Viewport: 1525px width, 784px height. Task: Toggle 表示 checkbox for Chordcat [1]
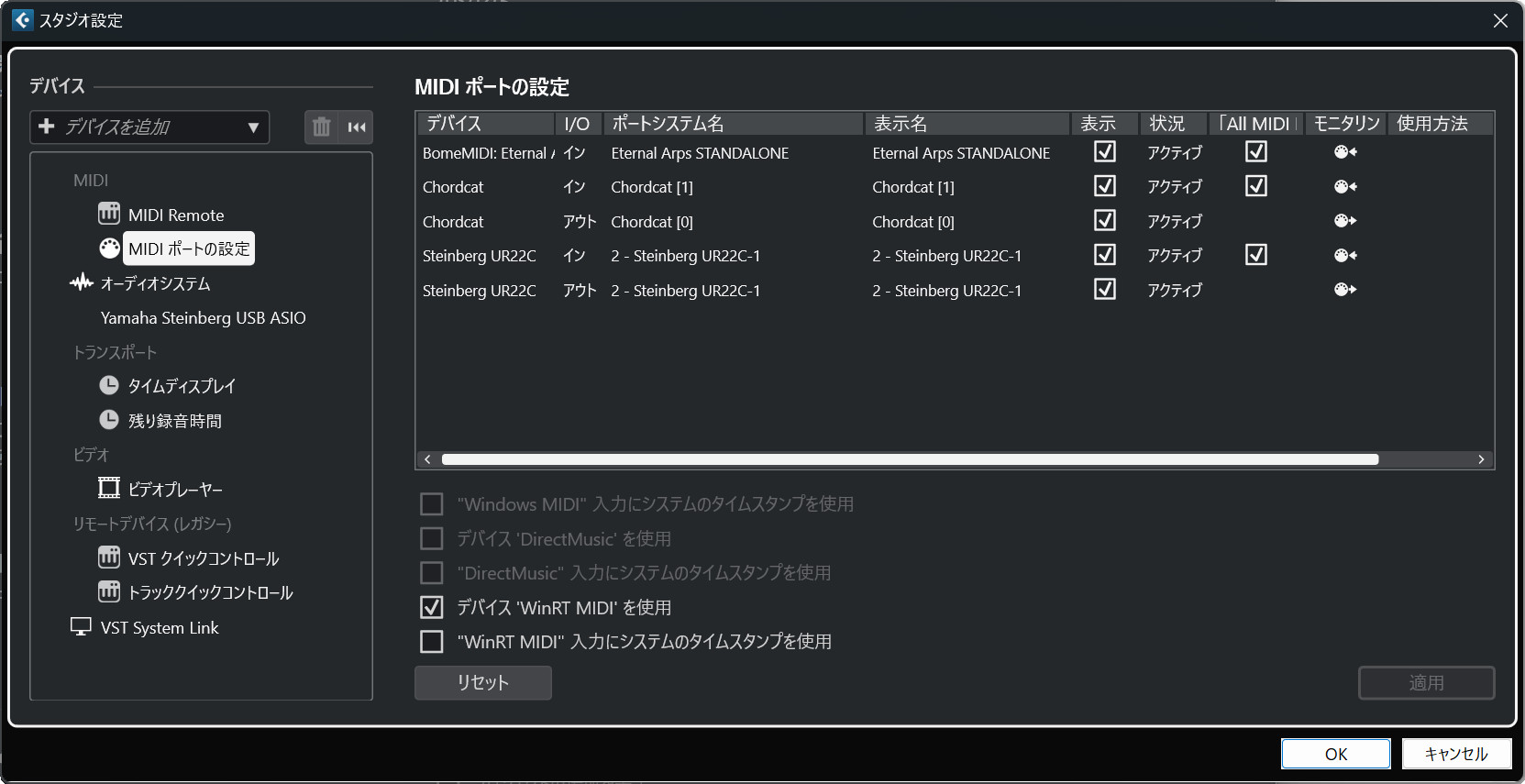pyautogui.click(x=1105, y=186)
